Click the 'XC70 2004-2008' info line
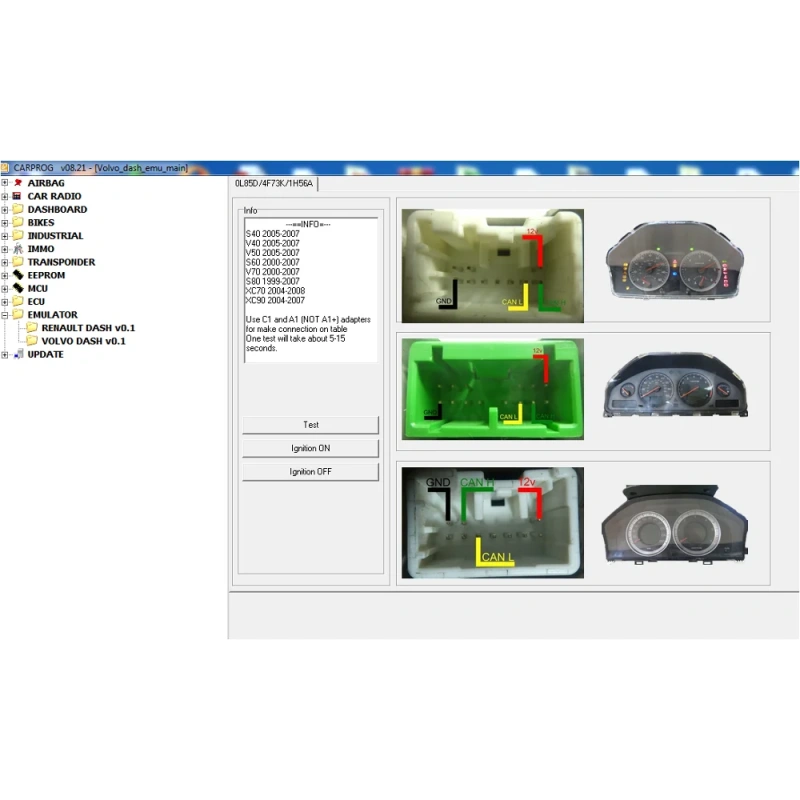Image resolution: width=800 pixels, height=800 pixels. [276, 291]
